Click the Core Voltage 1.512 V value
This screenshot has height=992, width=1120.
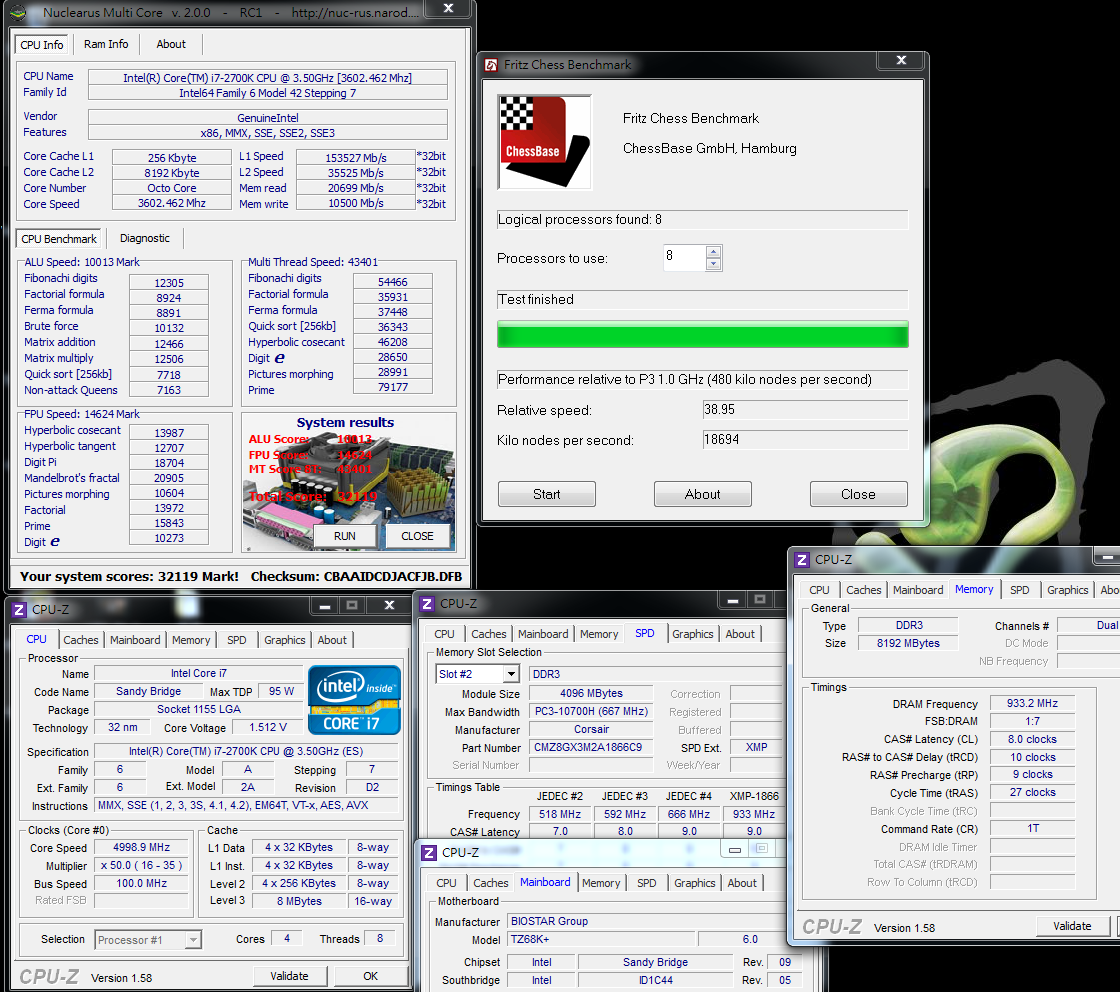point(268,728)
